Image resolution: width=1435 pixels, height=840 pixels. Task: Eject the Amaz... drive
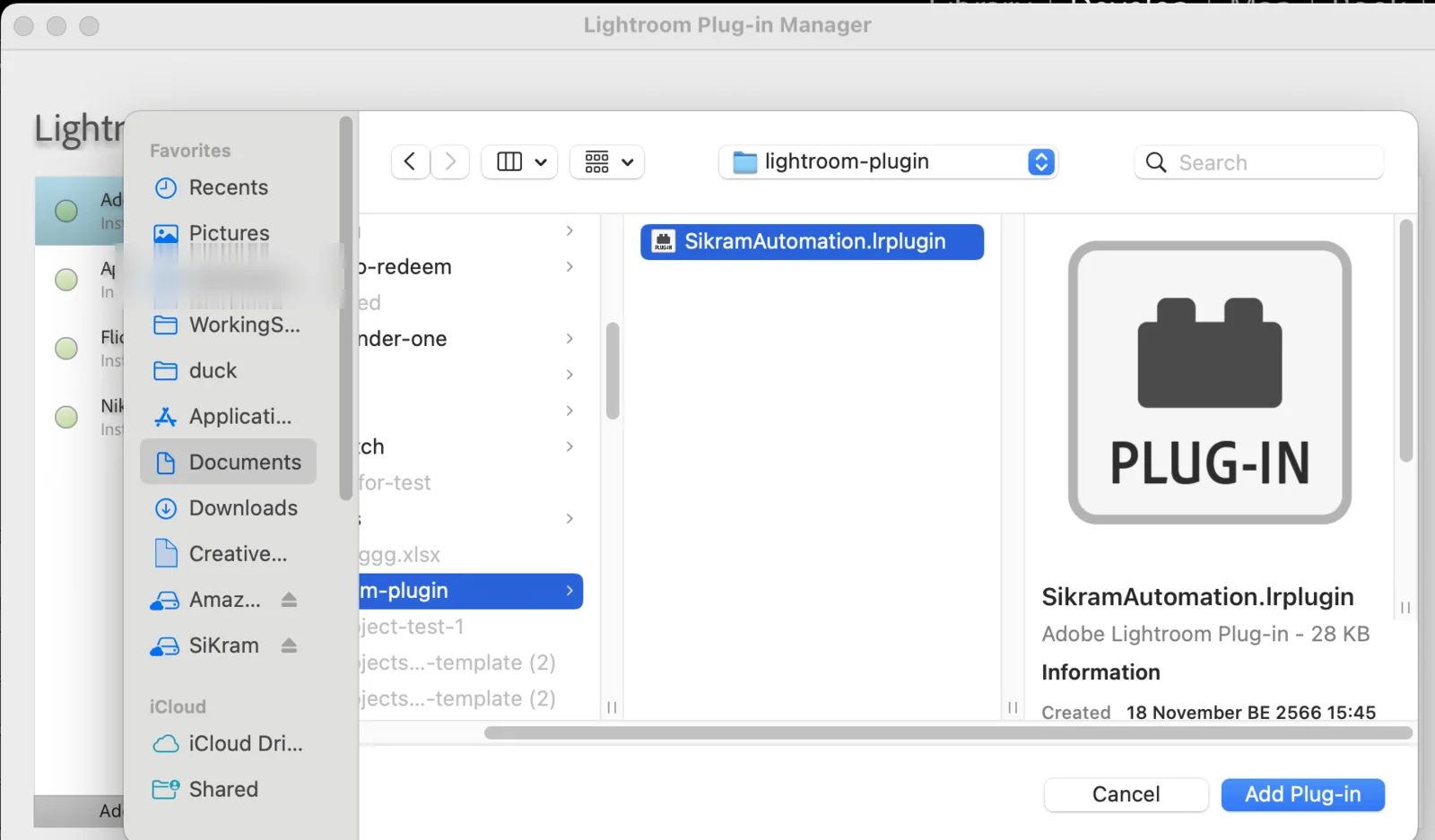coord(289,600)
